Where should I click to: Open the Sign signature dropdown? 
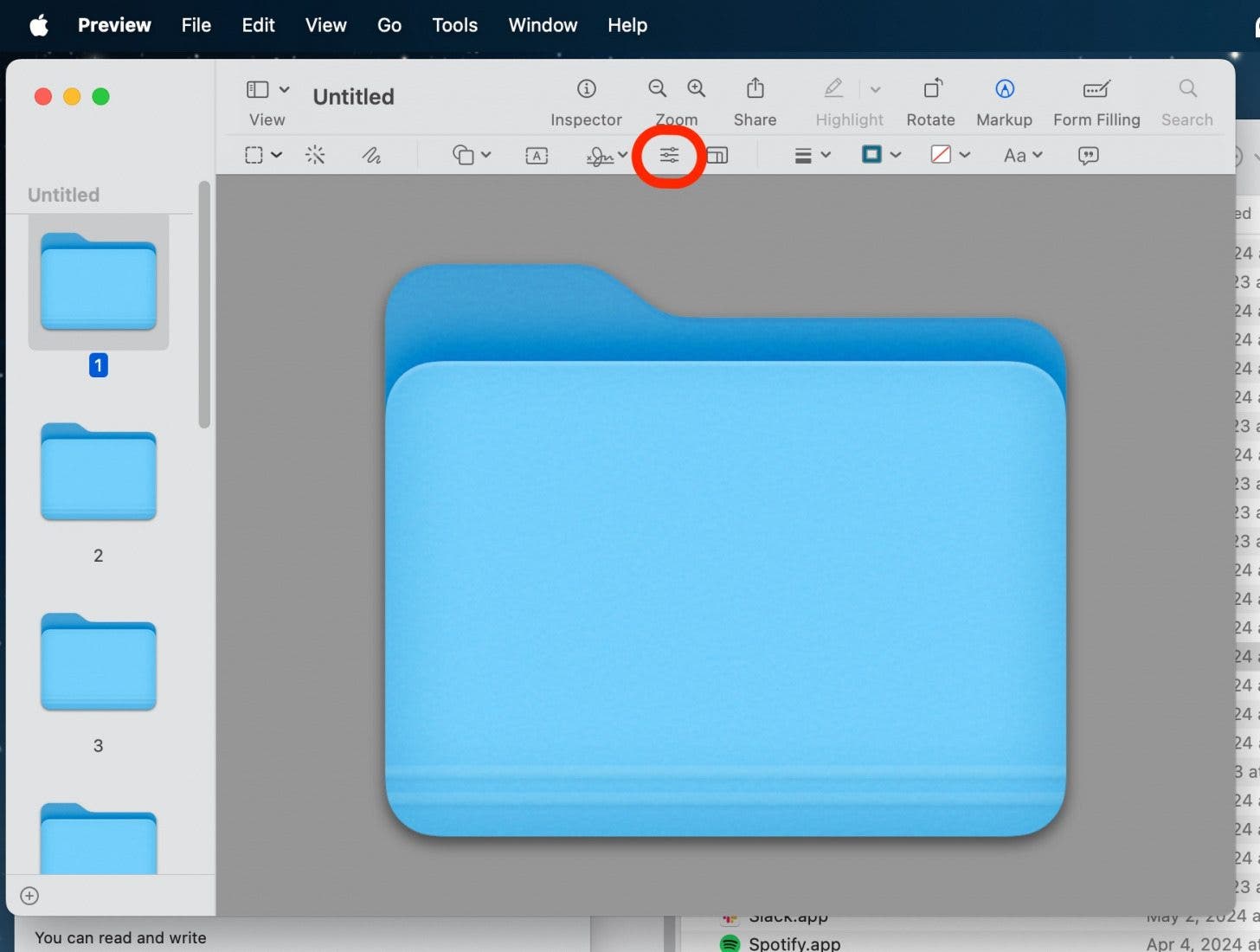[606, 156]
